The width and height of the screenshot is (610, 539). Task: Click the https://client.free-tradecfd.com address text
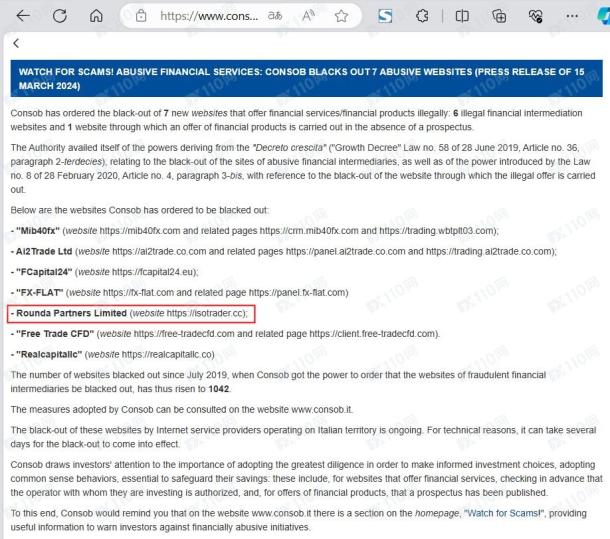pyautogui.click(x=372, y=334)
